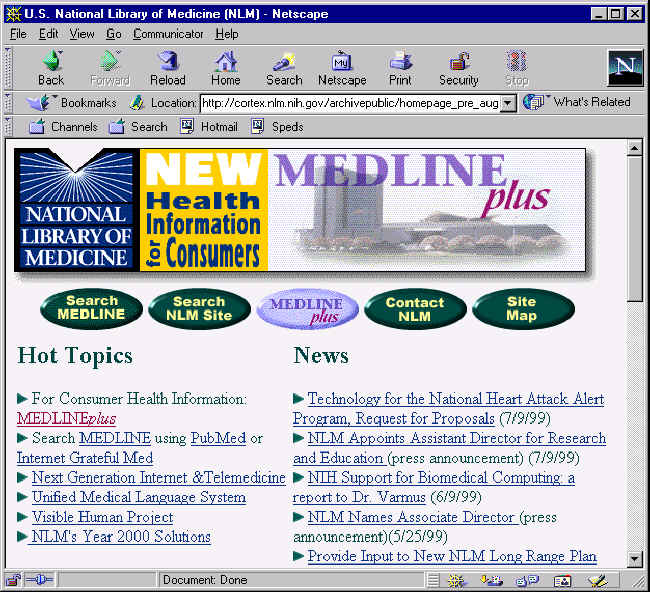This screenshot has height=592, width=650.
Task: Click the Site Map button
Action: point(523,309)
